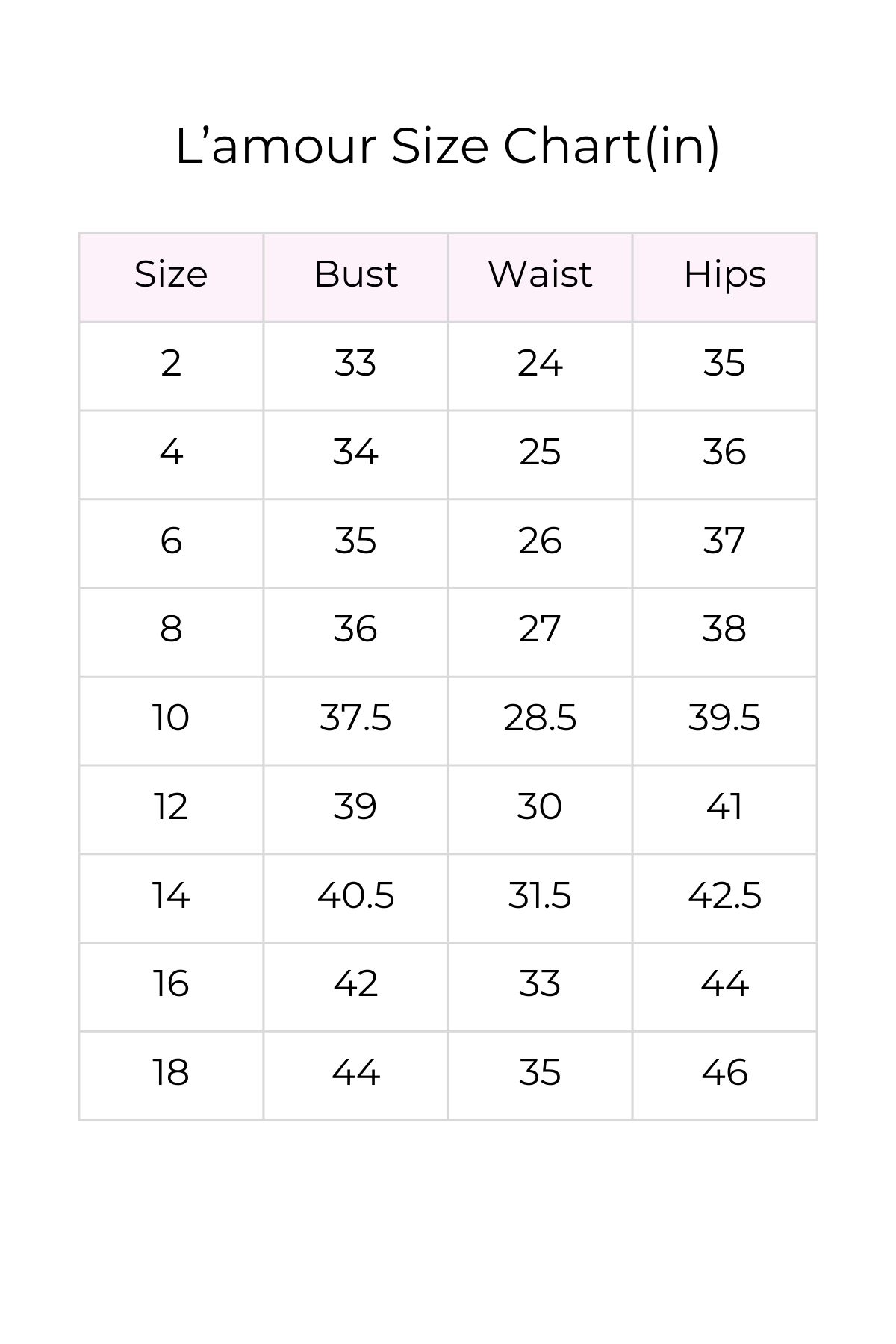
Task: Click the waist value 31.5
Action: pyautogui.click(x=540, y=895)
